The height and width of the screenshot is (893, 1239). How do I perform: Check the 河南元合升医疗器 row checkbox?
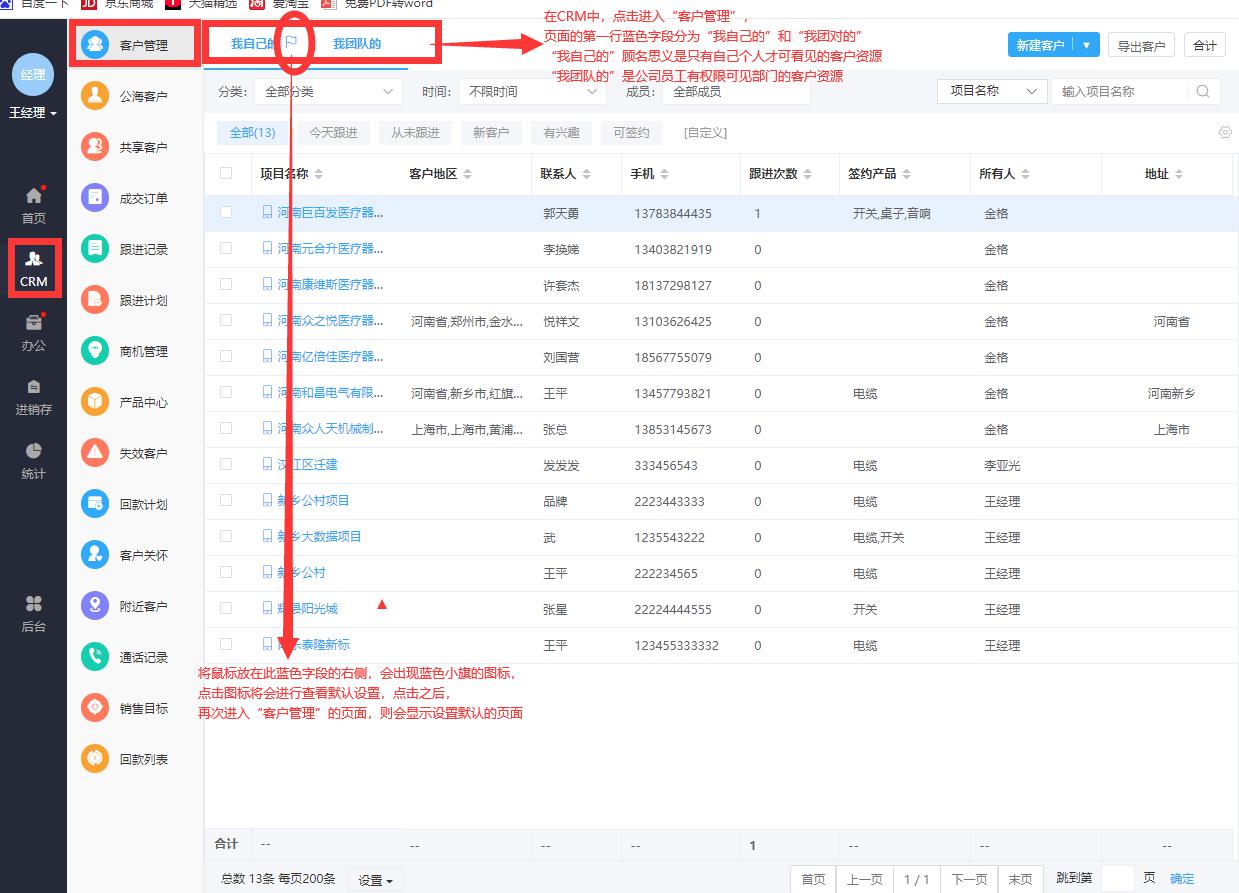(x=226, y=248)
